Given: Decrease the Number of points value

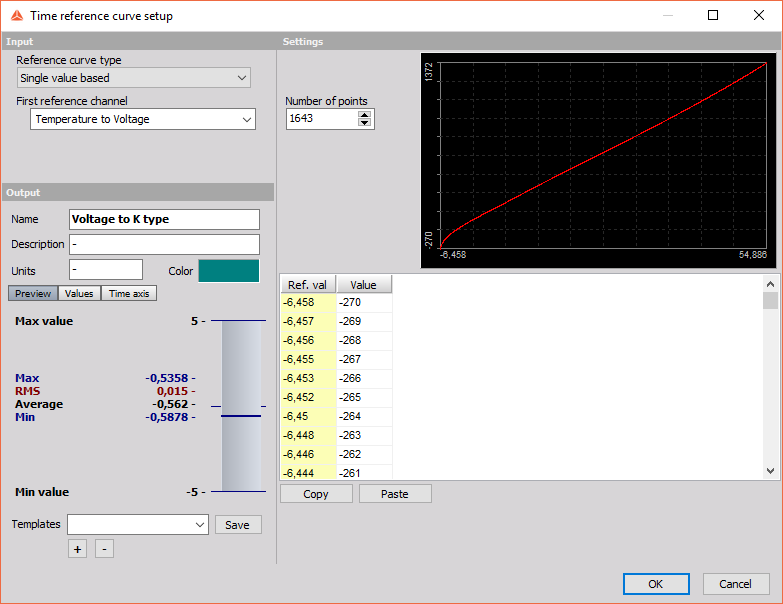Looking at the screenshot, I should point(365,123).
